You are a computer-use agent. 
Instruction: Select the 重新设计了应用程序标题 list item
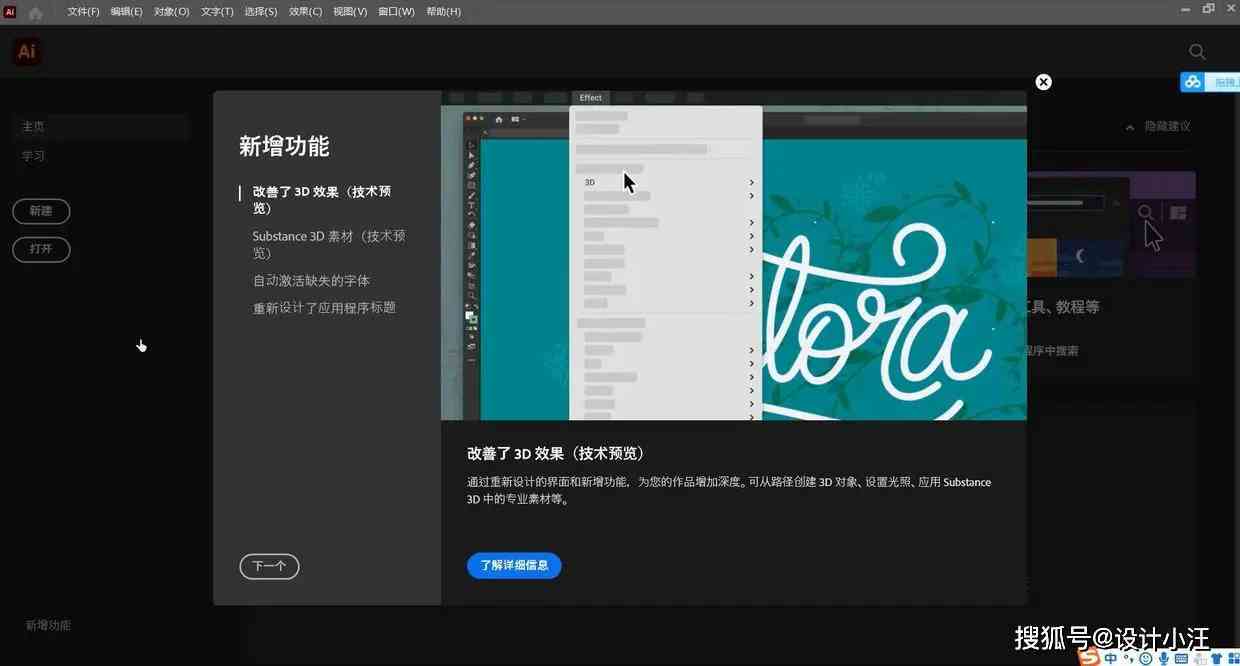(x=324, y=308)
